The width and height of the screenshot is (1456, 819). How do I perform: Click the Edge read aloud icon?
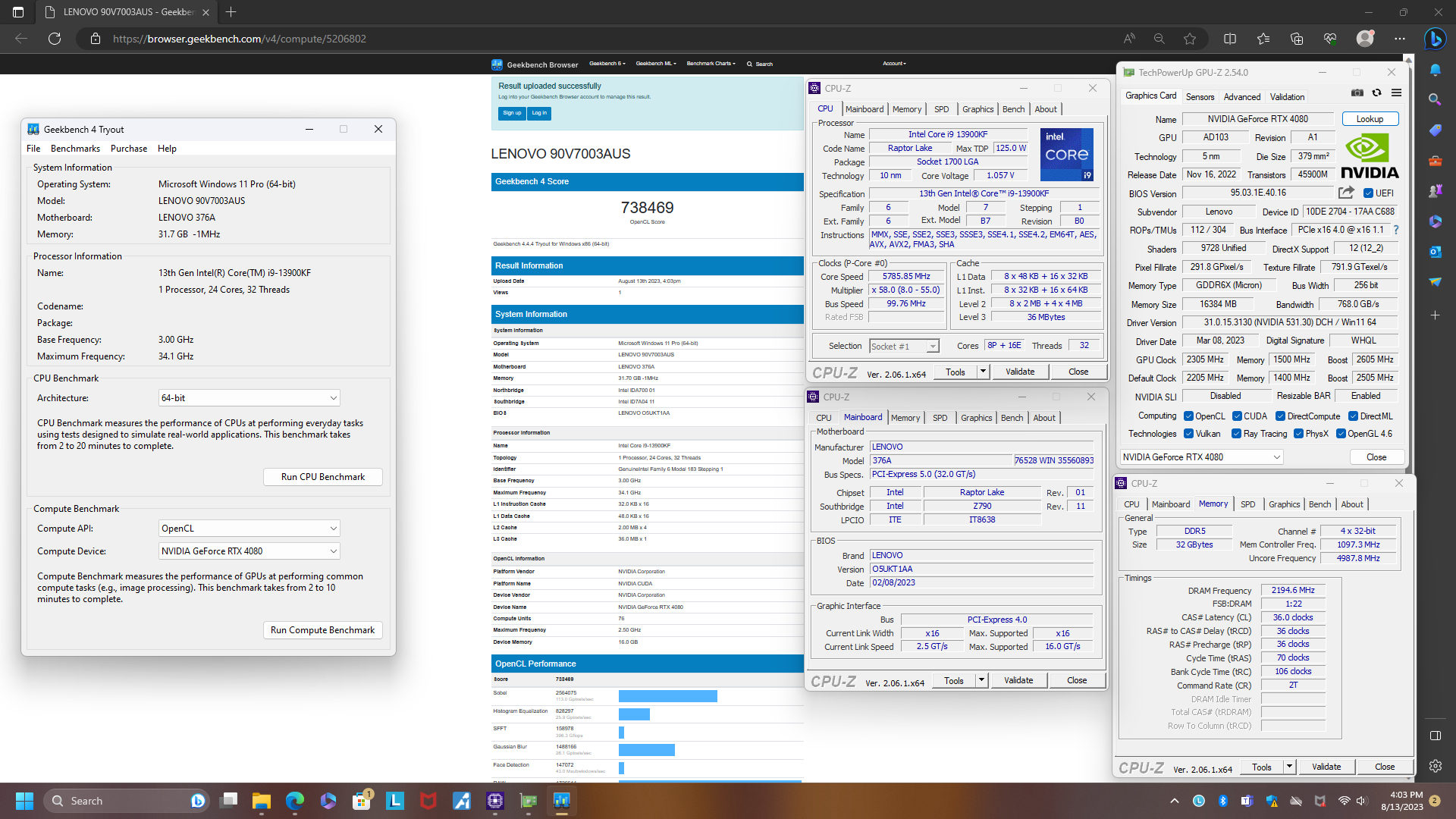coord(1129,39)
